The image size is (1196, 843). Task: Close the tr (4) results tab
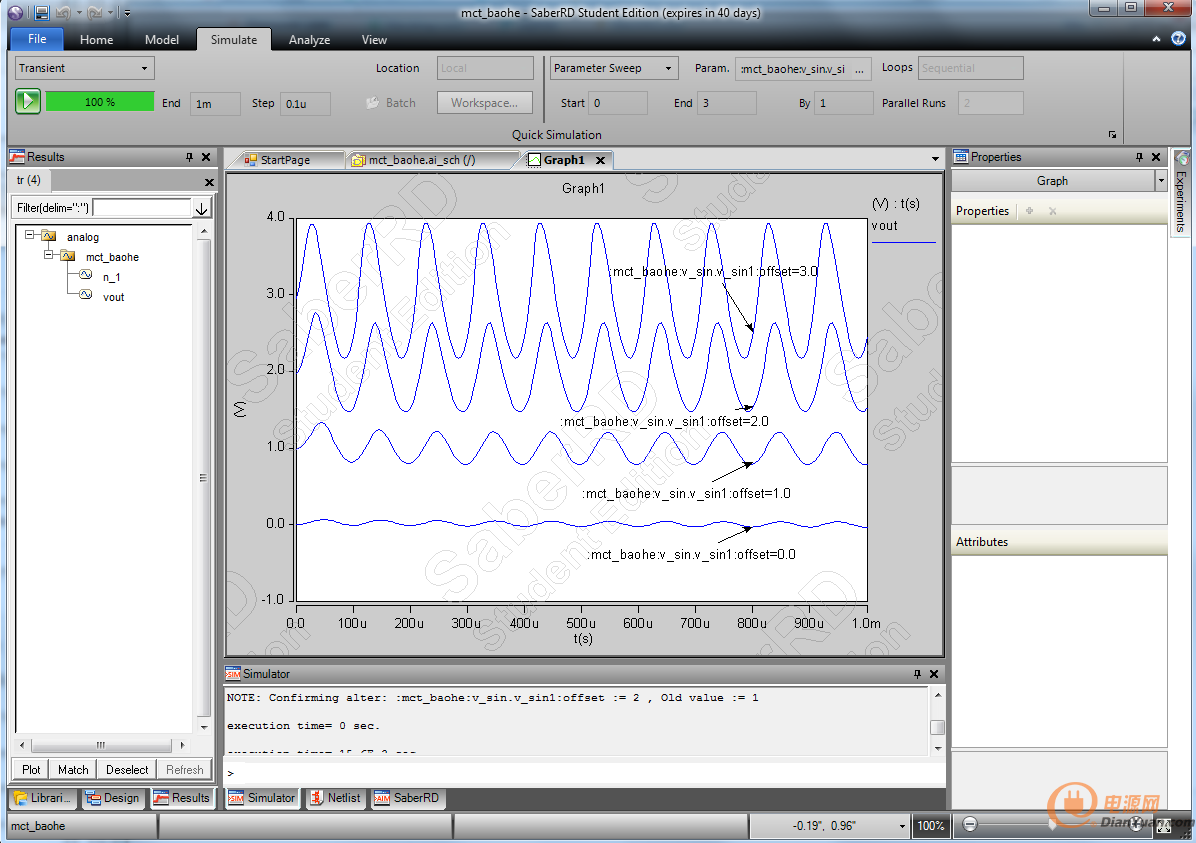tap(209, 182)
